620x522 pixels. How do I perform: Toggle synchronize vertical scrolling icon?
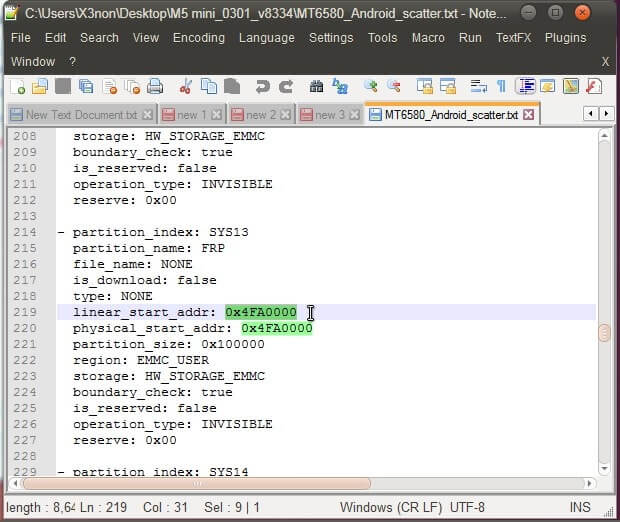tap(425, 86)
